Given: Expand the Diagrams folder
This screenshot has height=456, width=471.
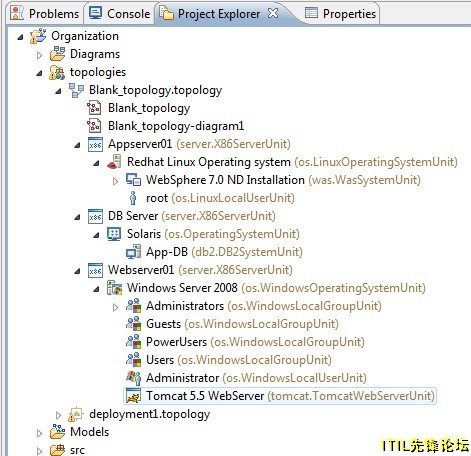Looking at the screenshot, I should pyautogui.click(x=39, y=55).
